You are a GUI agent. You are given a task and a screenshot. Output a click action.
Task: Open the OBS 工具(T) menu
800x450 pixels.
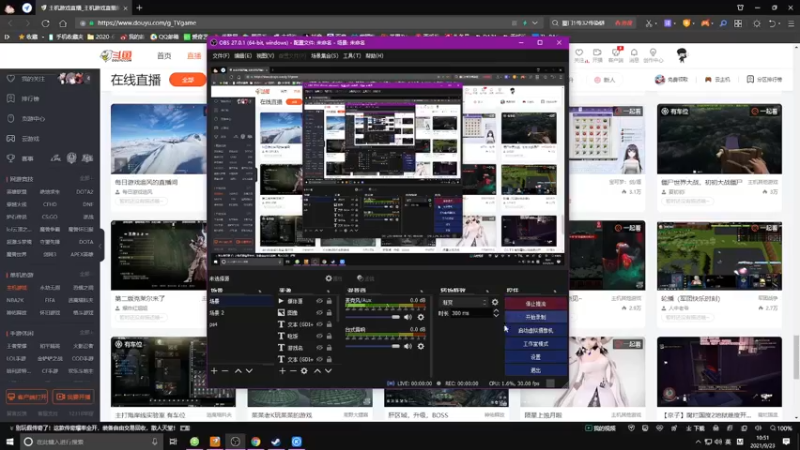[x=352, y=56]
